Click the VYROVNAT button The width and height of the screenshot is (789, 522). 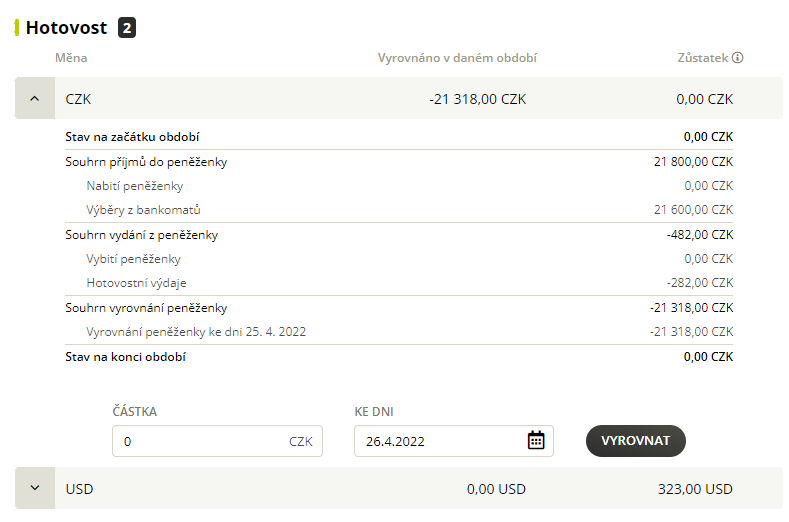tap(636, 441)
